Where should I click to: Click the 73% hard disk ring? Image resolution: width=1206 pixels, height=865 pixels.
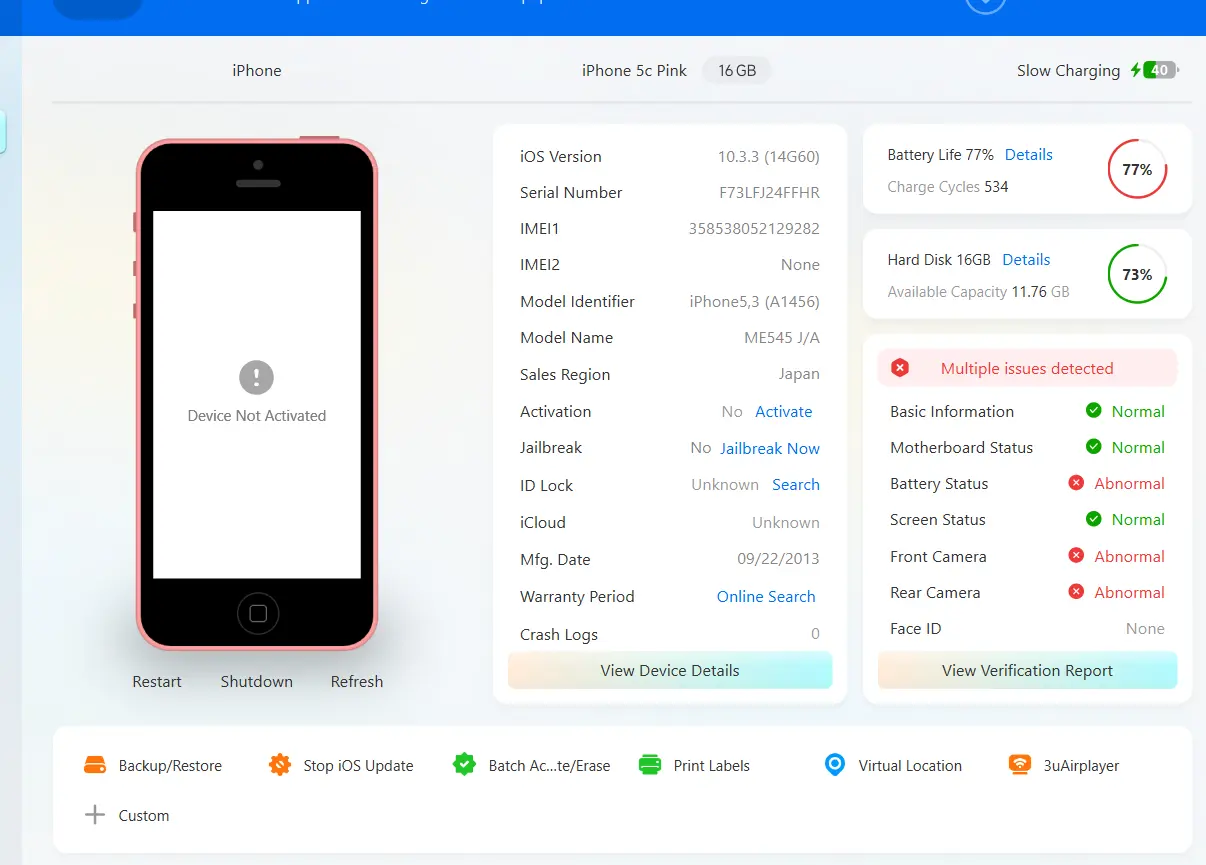pyautogui.click(x=1137, y=274)
